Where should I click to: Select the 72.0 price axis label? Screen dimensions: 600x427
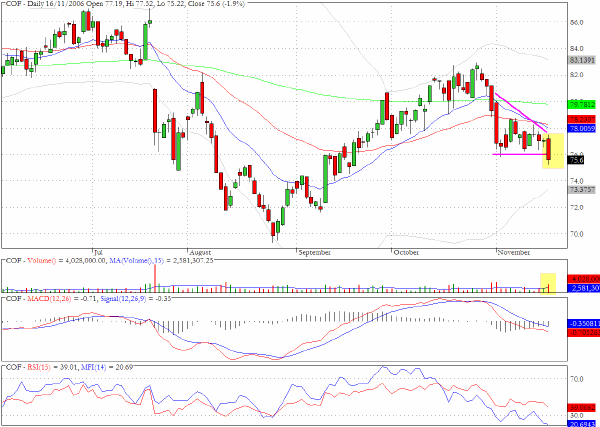[577, 207]
